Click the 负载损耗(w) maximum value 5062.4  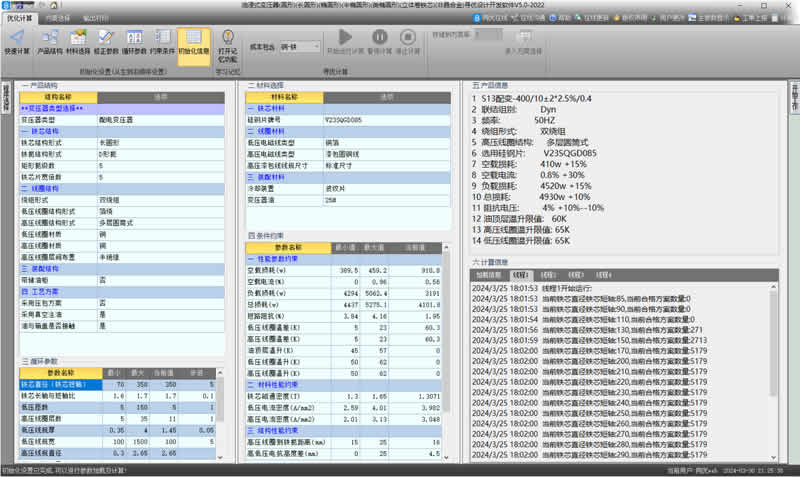point(374,293)
